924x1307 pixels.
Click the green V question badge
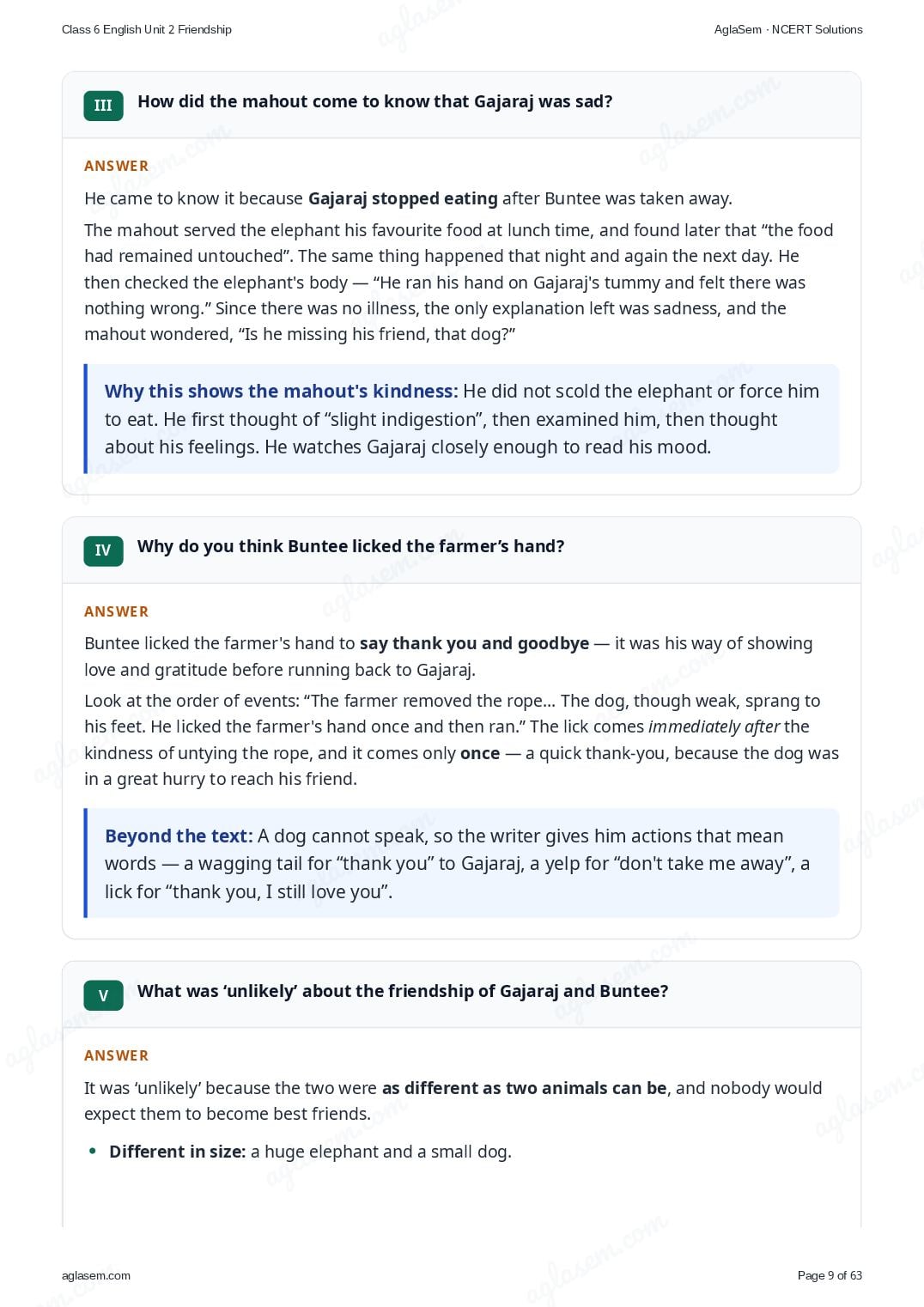[103, 995]
